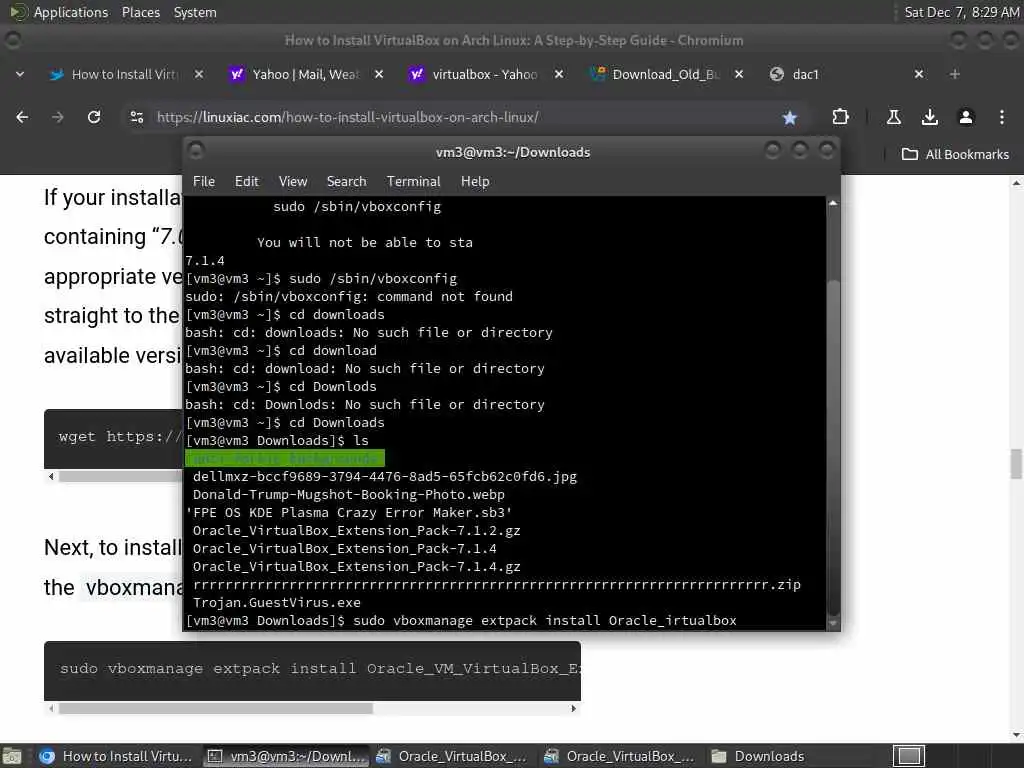This screenshot has width=1024, height=768.
Task: Click the sudo vboxmanage extpack code block
Action: coord(312,669)
